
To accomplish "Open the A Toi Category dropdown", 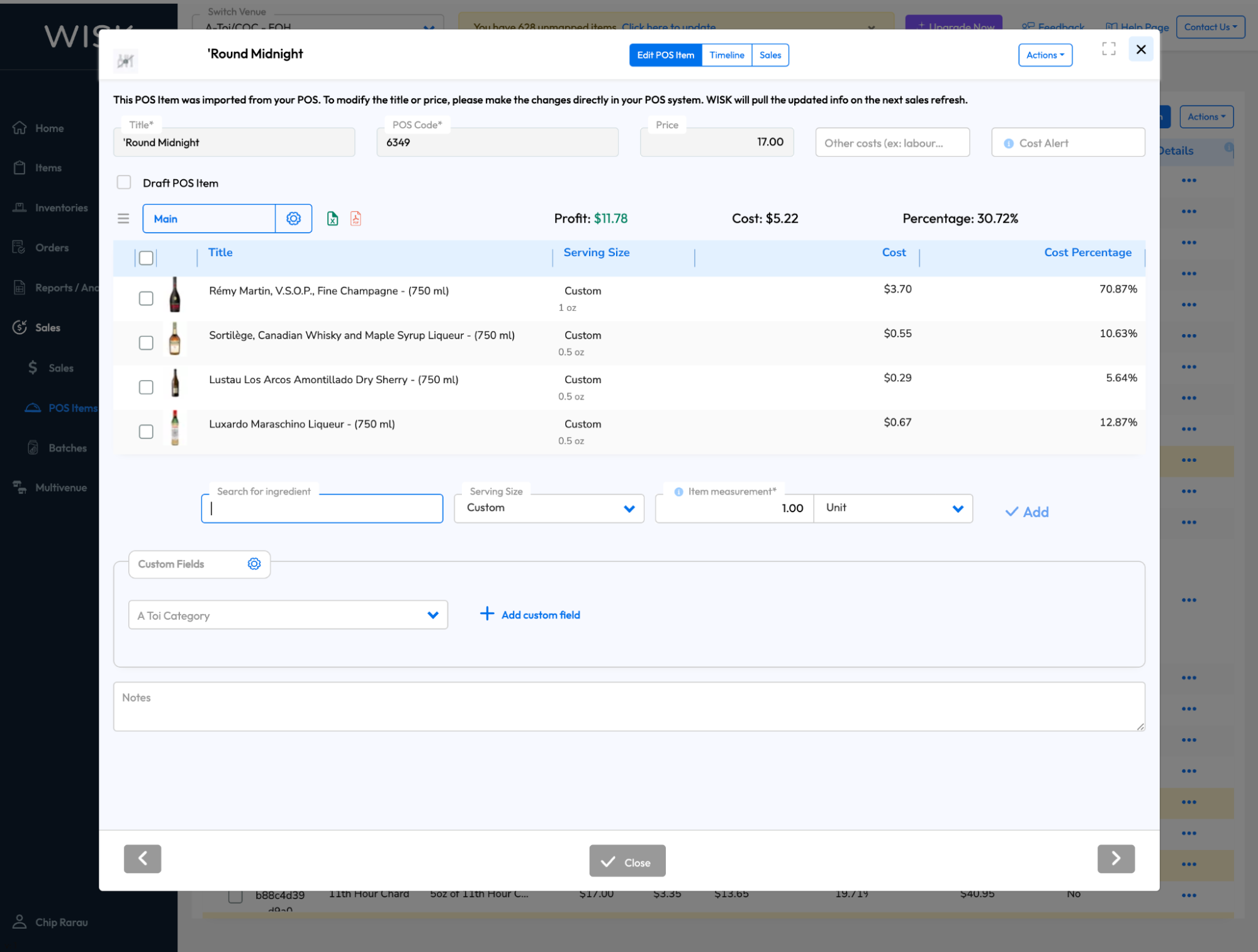I will click(288, 615).
